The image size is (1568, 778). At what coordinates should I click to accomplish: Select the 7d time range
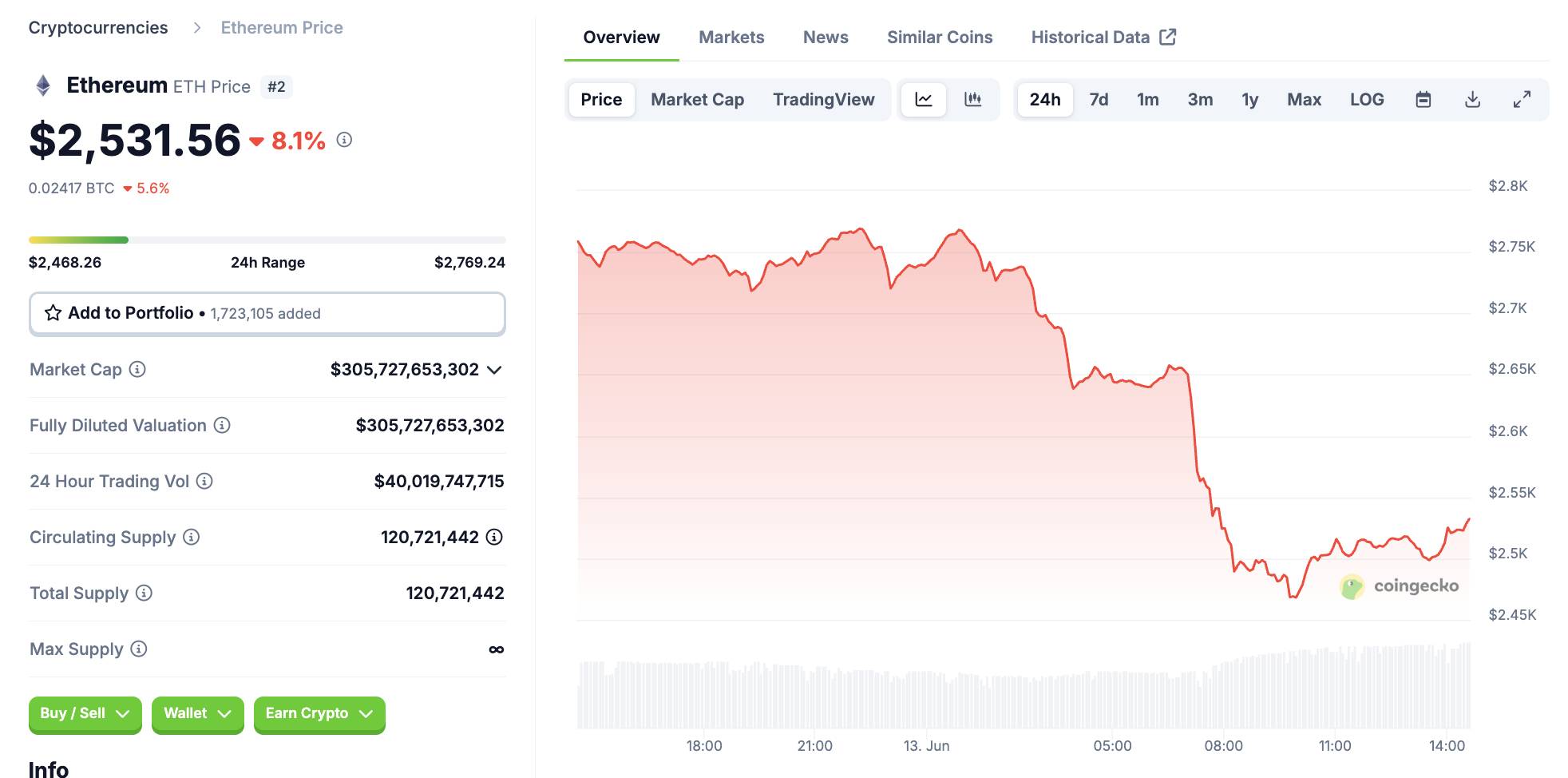[1099, 100]
